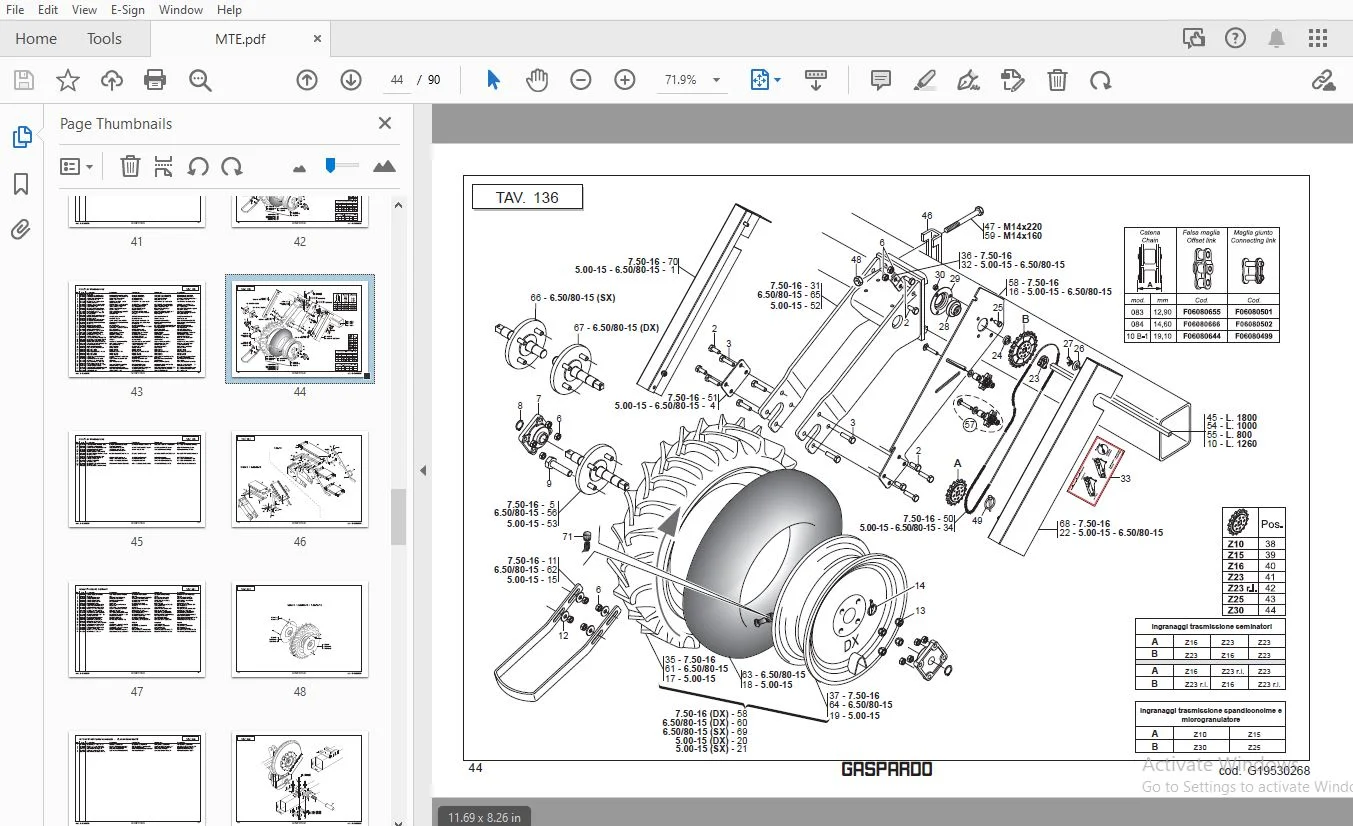Delete selected thumbnail pages
The height and width of the screenshot is (826, 1353).
(130, 166)
